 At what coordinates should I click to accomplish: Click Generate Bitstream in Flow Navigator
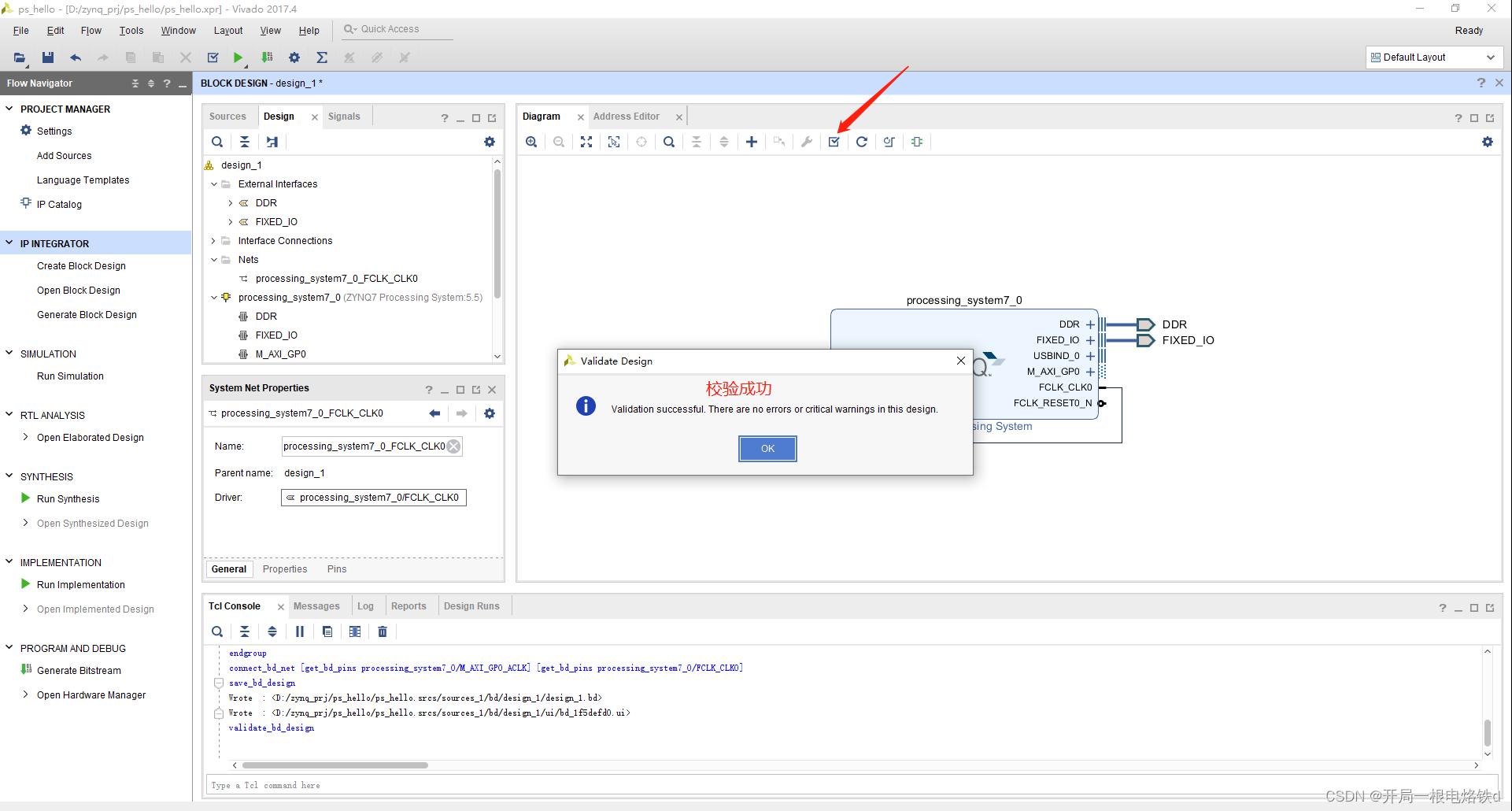click(x=79, y=671)
